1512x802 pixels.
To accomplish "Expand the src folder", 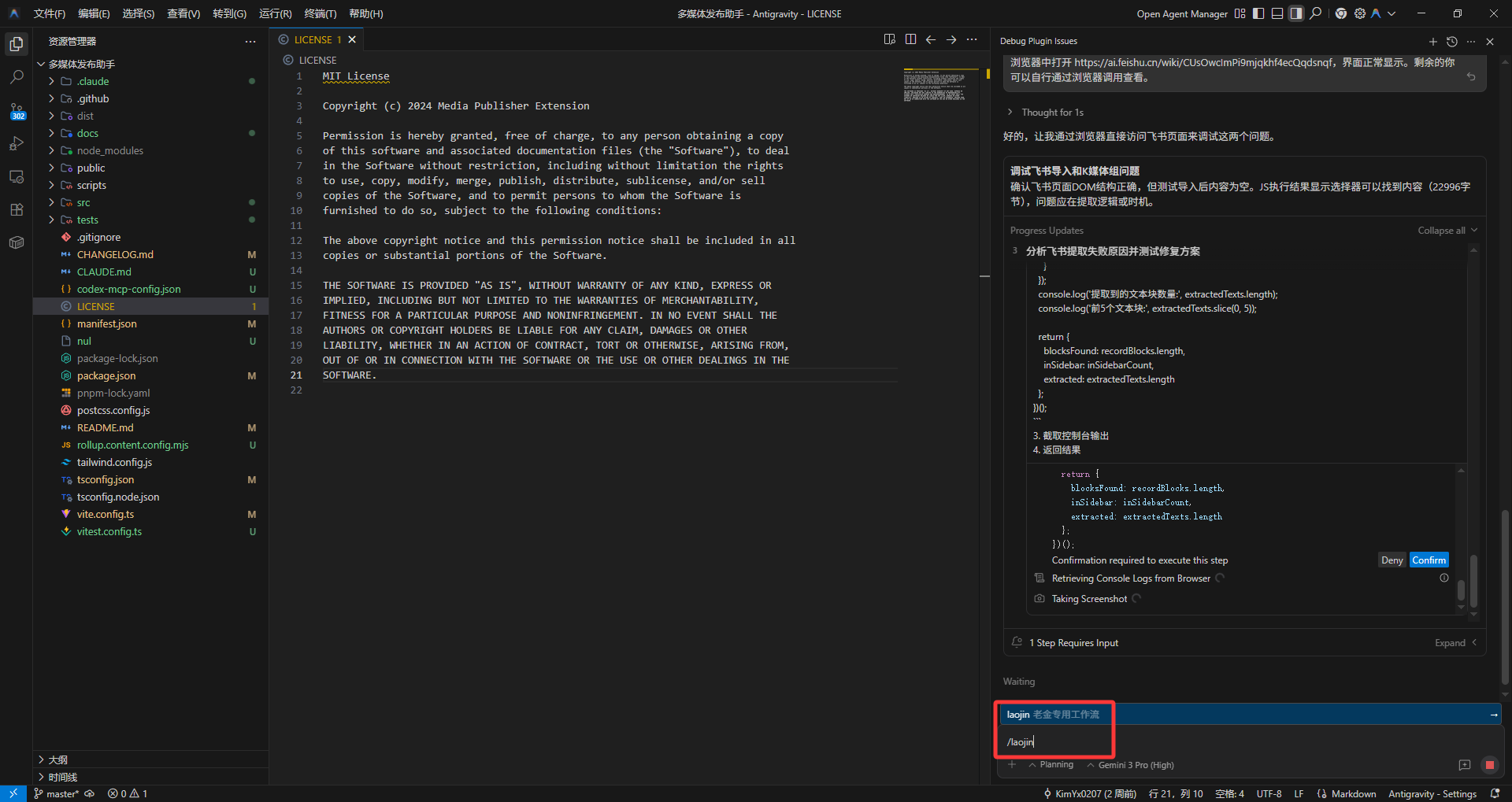I will coord(150,202).
